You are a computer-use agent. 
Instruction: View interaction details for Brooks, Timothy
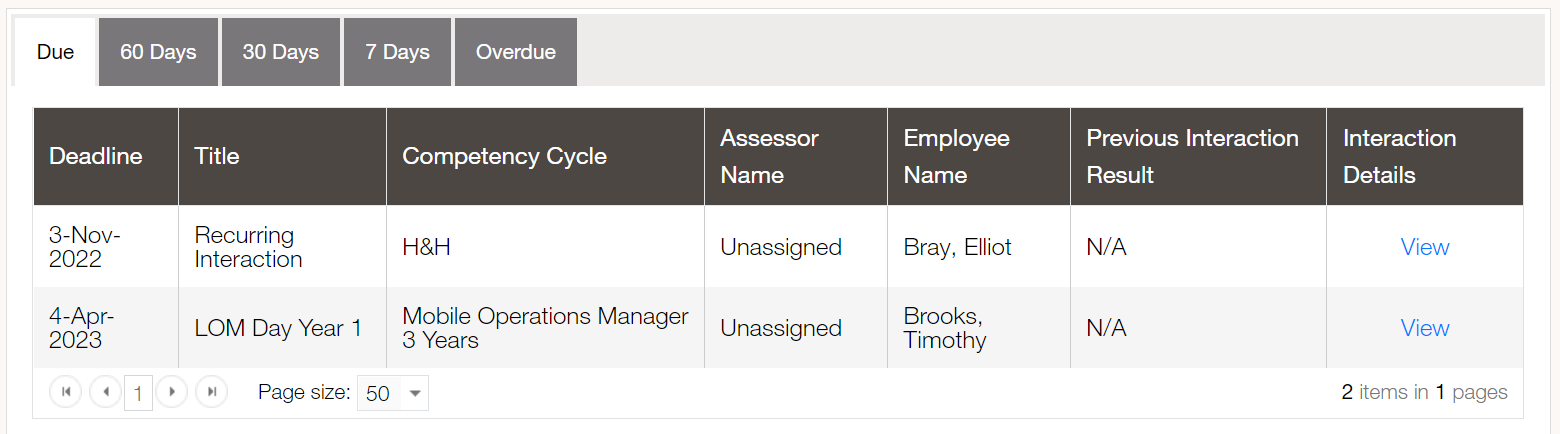pyautogui.click(x=1425, y=328)
